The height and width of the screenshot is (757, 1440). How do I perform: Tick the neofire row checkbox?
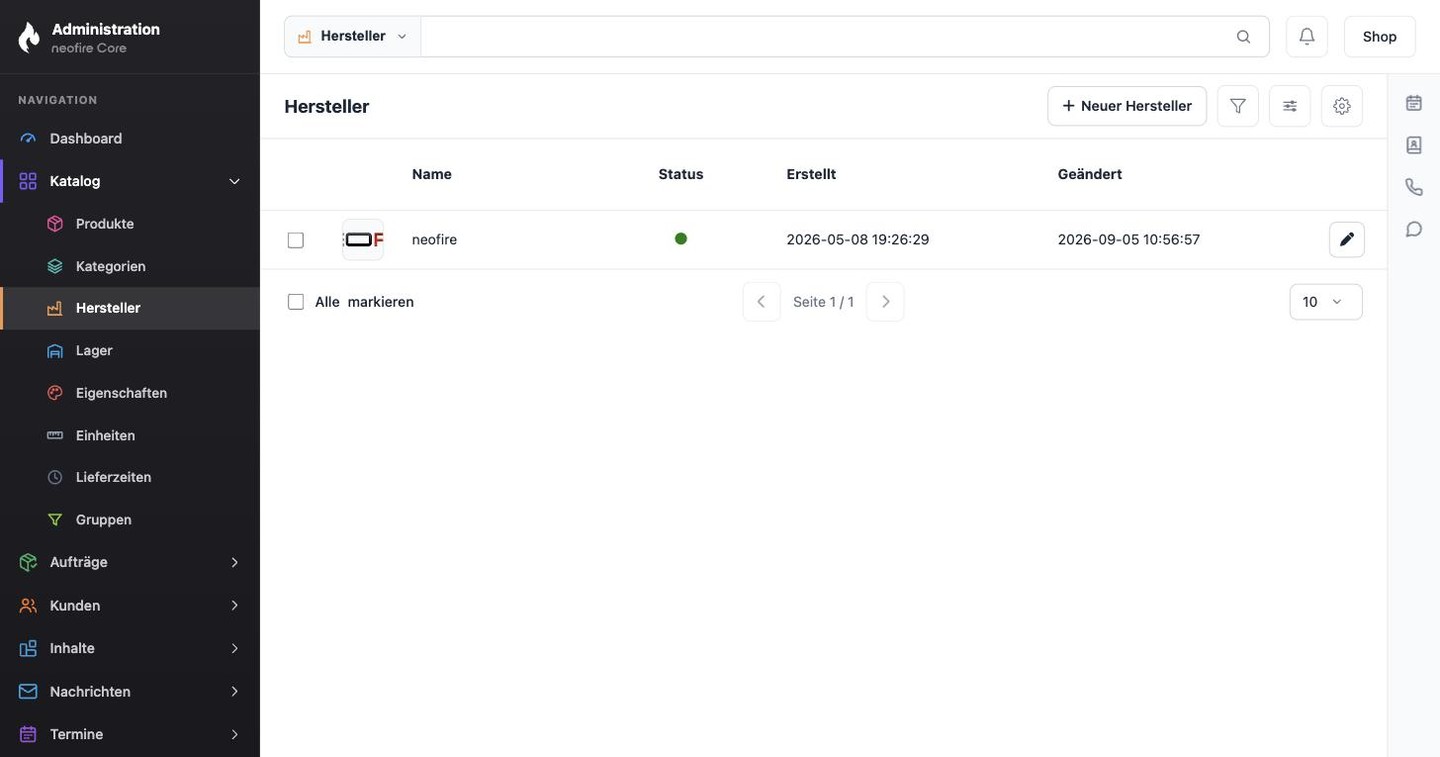tap(296, 240)
